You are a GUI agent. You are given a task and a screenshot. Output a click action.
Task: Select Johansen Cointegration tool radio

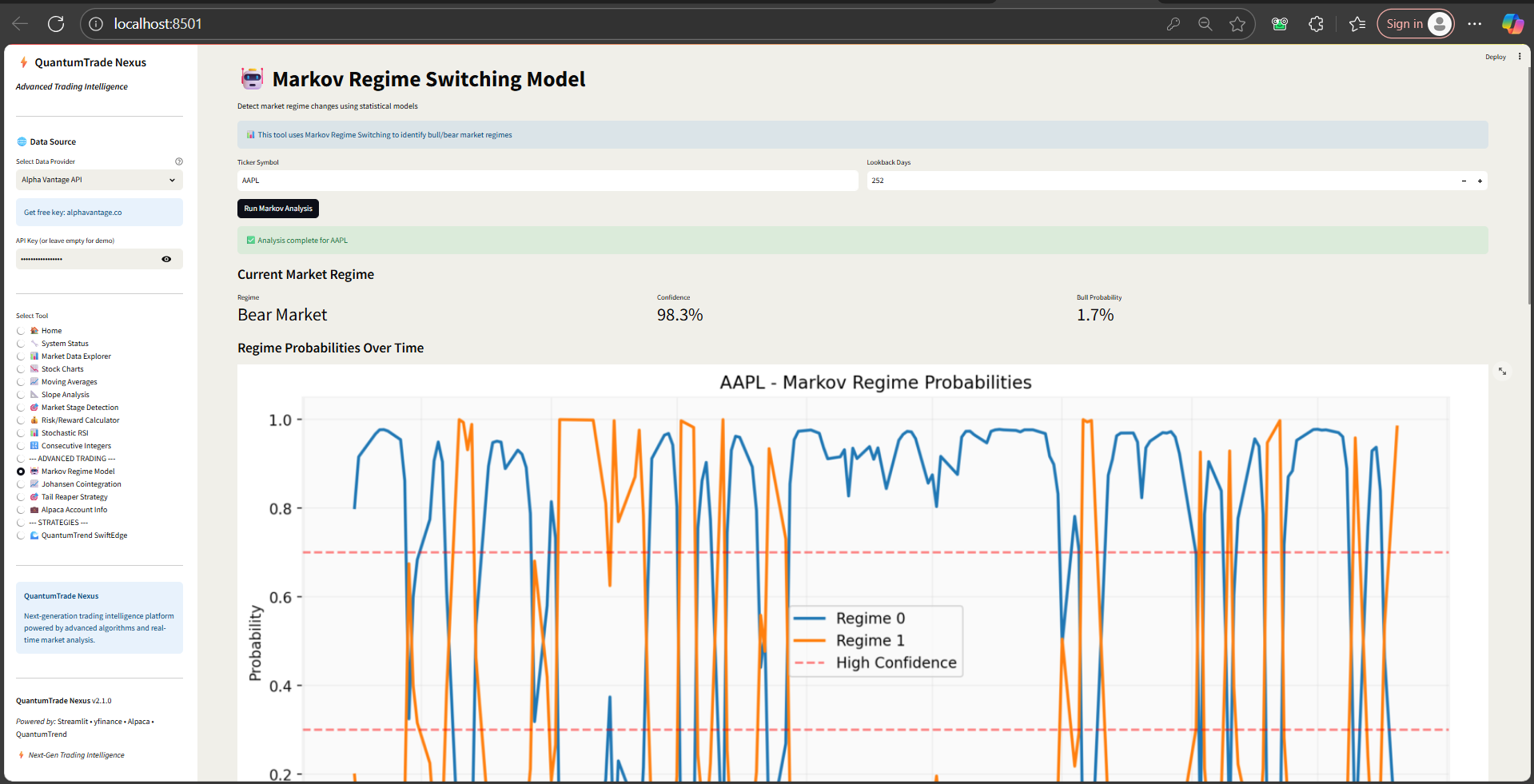click(x=21, y=484)
